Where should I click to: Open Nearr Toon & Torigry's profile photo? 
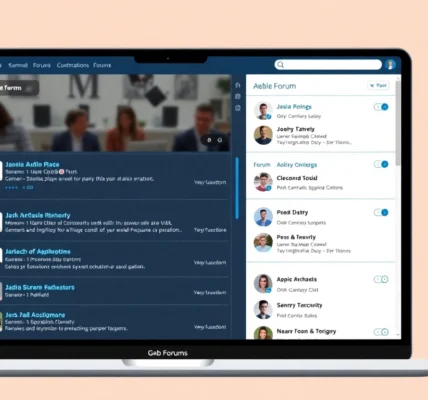pyautogui.click(x=263, y=333)
